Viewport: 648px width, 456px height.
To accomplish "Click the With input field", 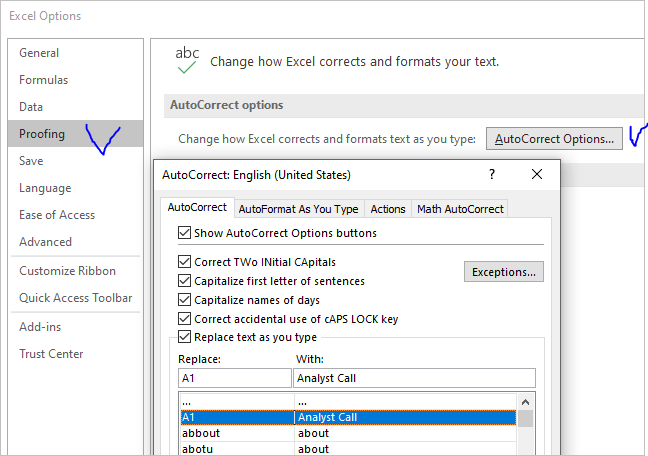I will [415, 378].
